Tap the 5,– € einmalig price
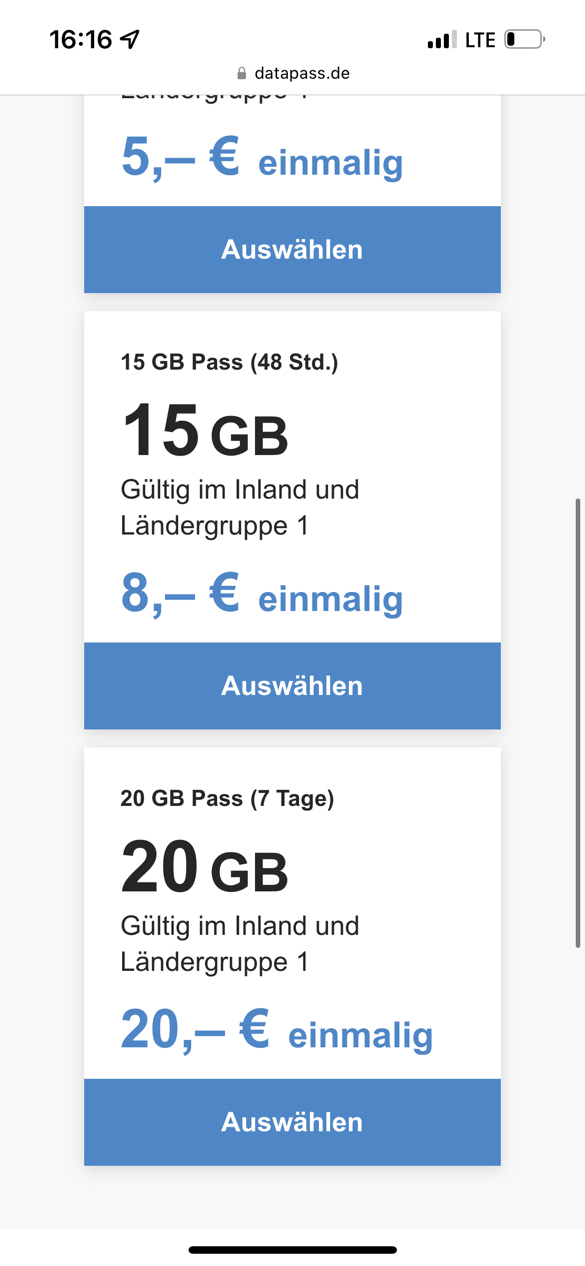 point(262,159)
